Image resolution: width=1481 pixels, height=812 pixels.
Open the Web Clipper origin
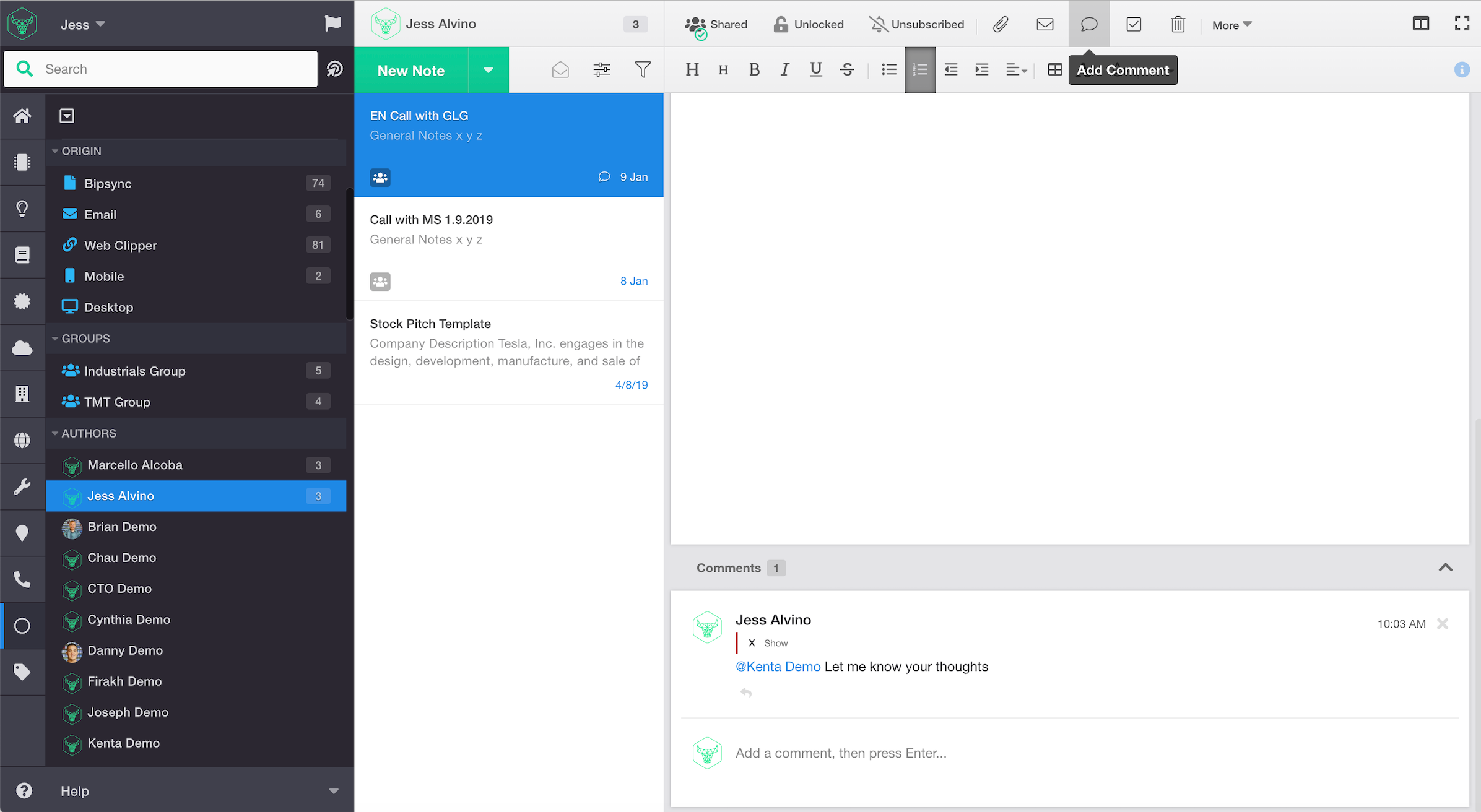(120, 245)
